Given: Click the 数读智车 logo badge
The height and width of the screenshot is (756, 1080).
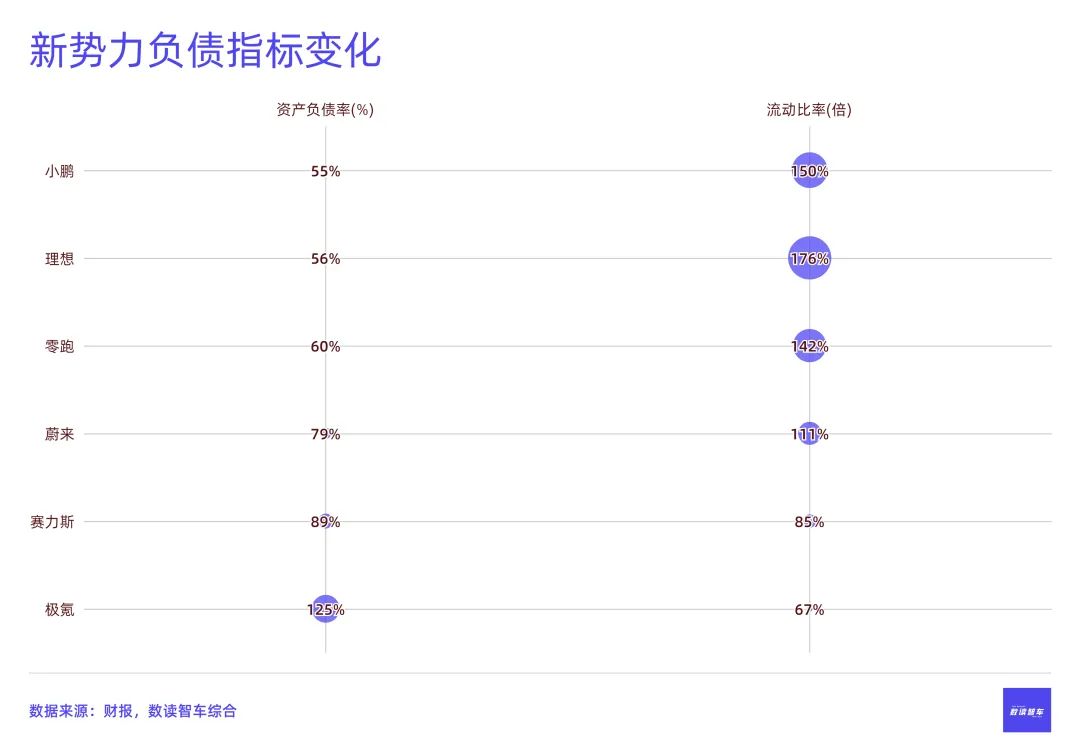Looking at the screenshot, I should click(1026, 710).
